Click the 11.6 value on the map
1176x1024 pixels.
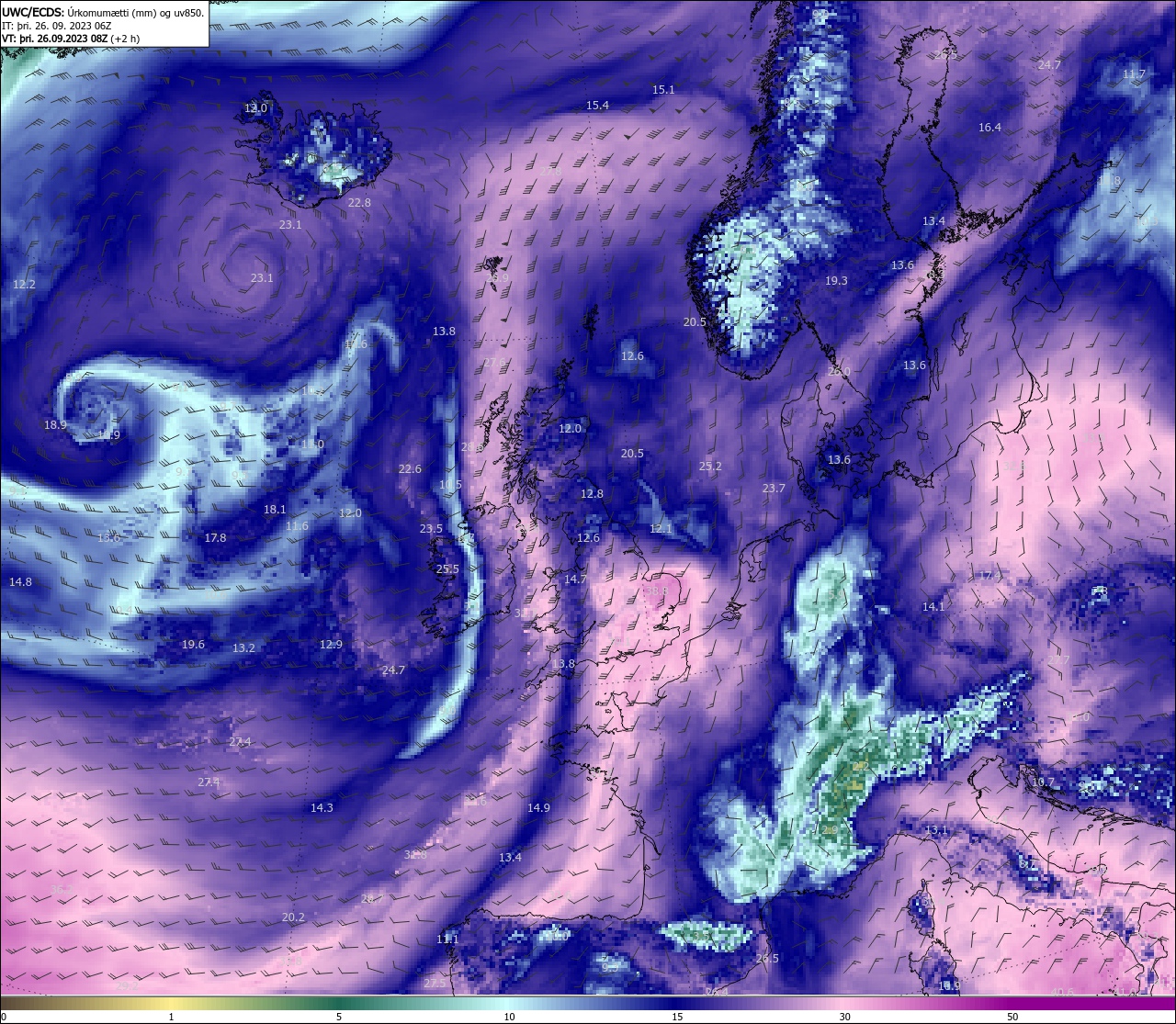(297, 526)
